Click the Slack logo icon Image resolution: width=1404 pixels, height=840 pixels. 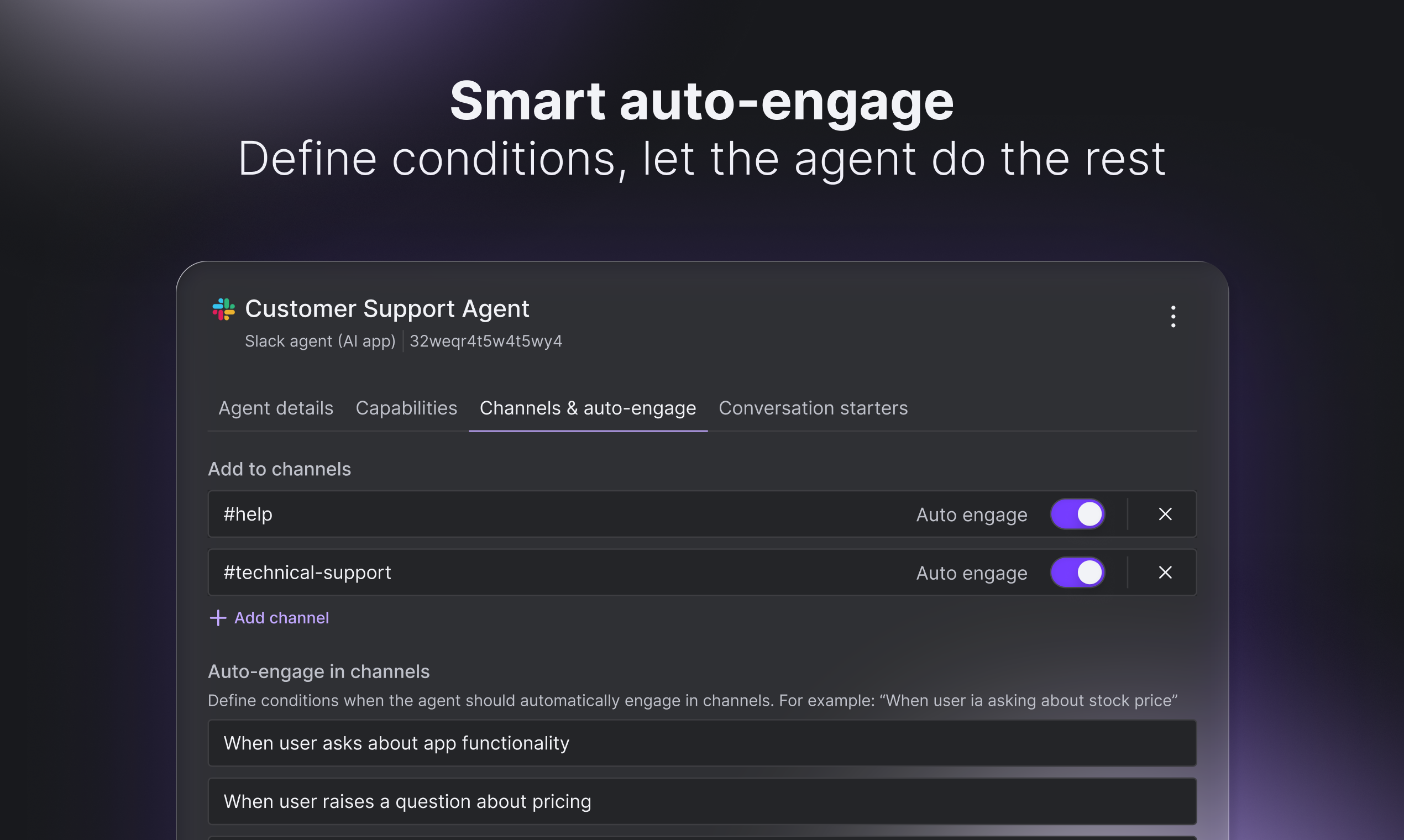coord(224,309)
